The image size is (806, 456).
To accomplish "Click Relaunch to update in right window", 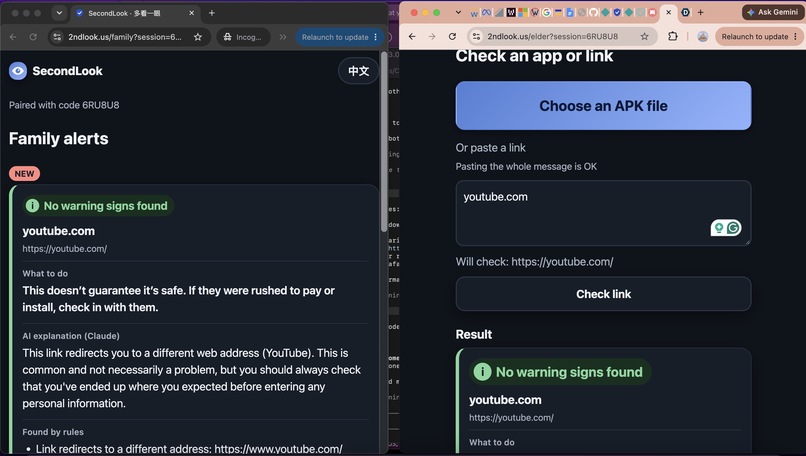I will click(x=755, y=37).
